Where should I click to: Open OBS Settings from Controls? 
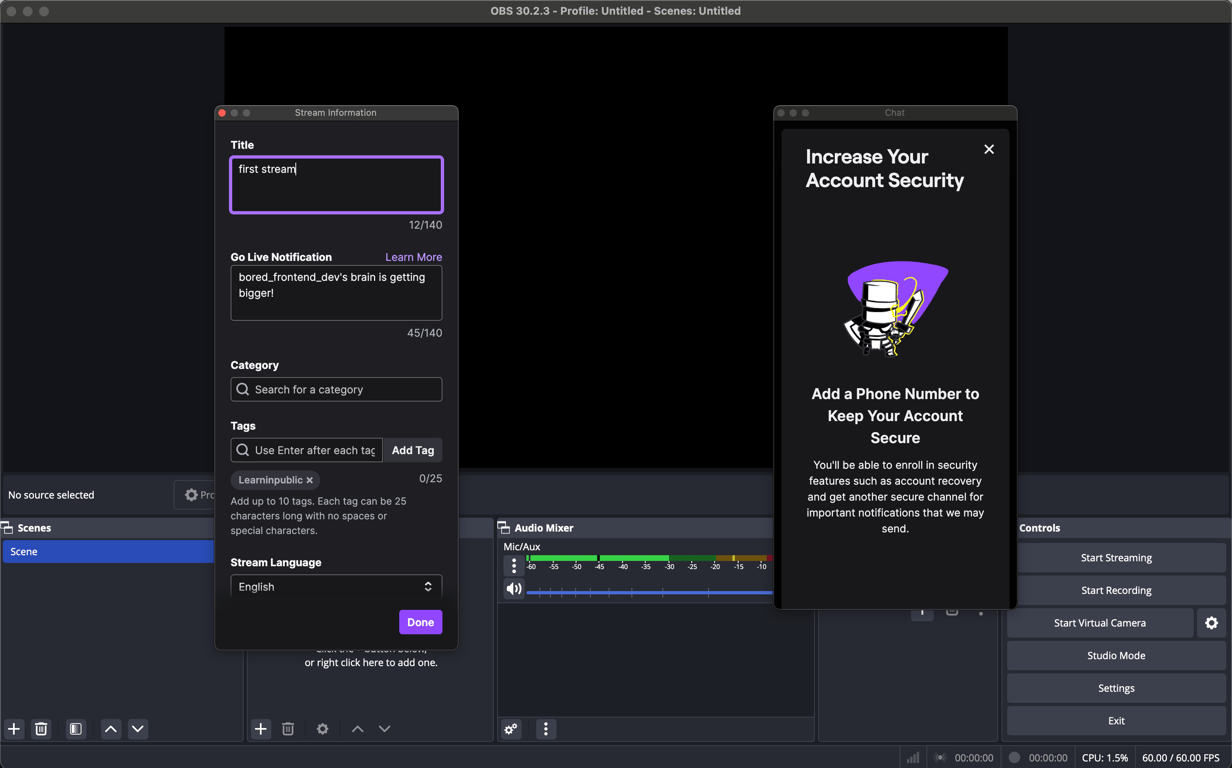coord(1116,688)
